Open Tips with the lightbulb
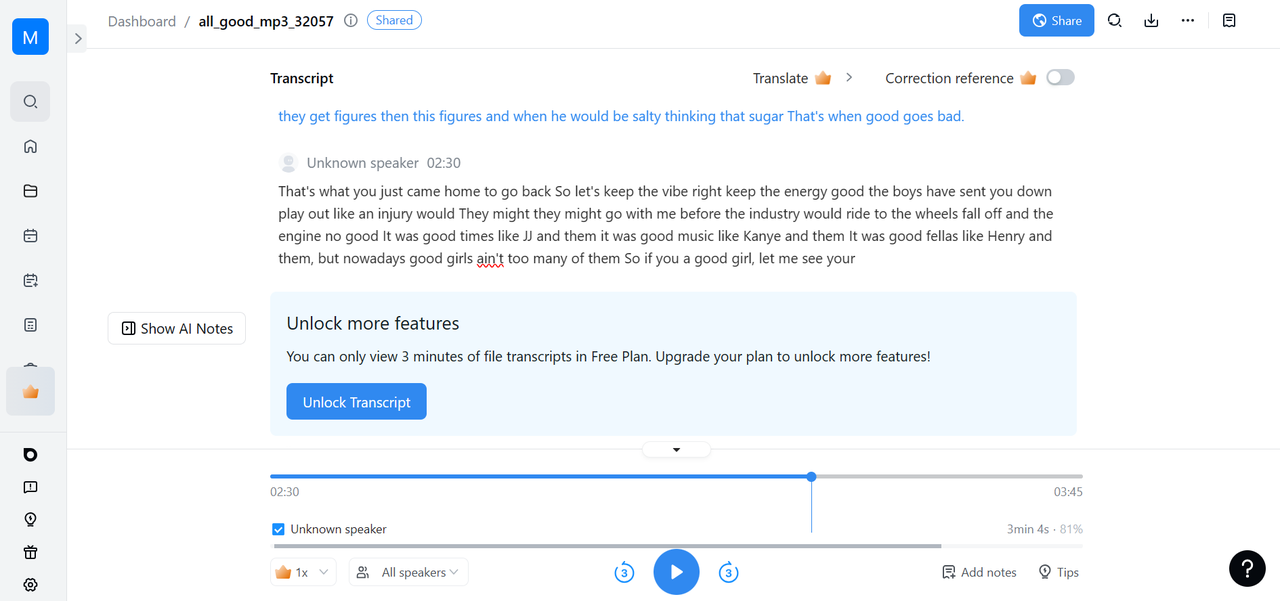The width and height of the screenshot is (1280, 601). pos(1058,572)
